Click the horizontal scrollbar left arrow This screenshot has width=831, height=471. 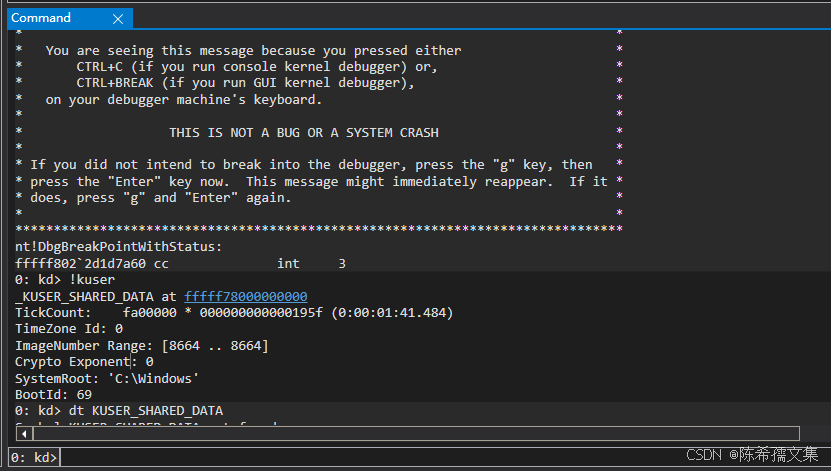point(24,433)
